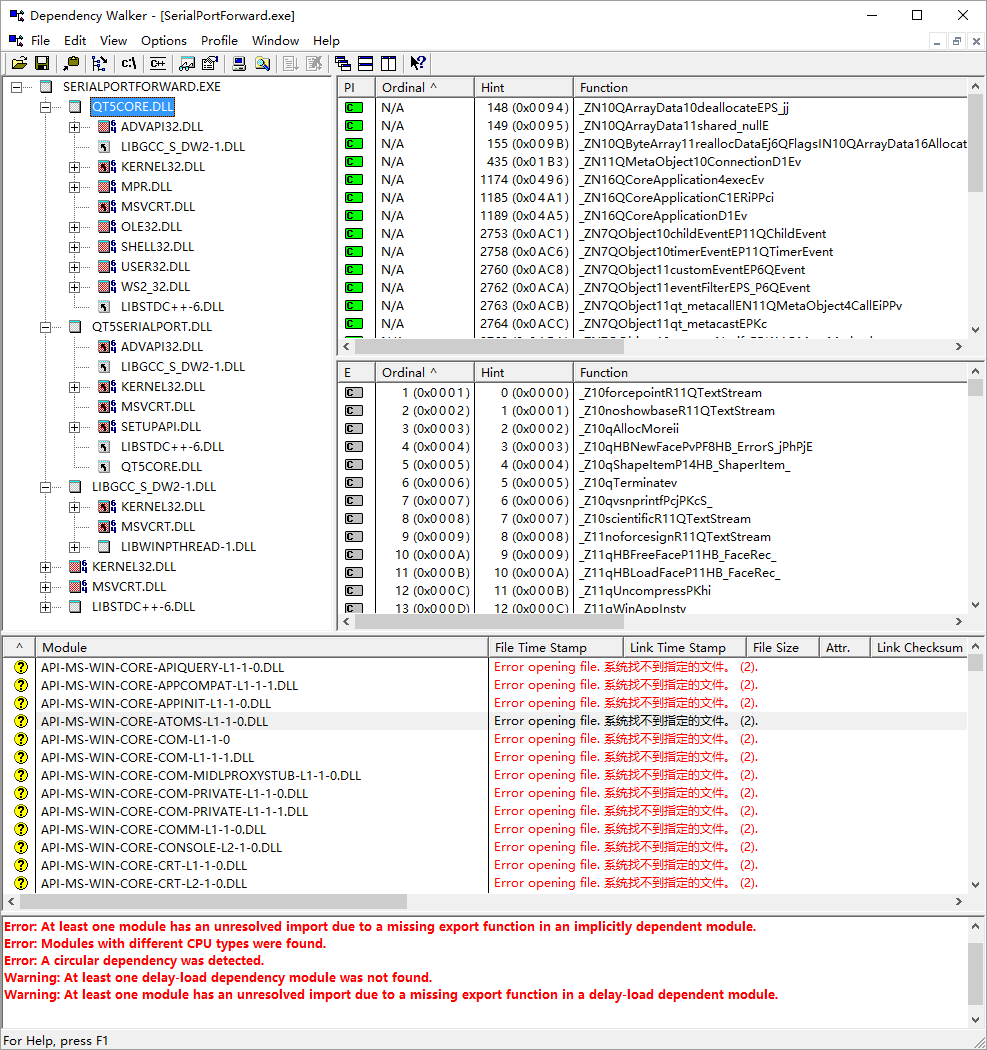Collapse the SERIALPORTFORWARD.EXE root node
This screenshot has height=1050, width=987.
pos(17,87)
